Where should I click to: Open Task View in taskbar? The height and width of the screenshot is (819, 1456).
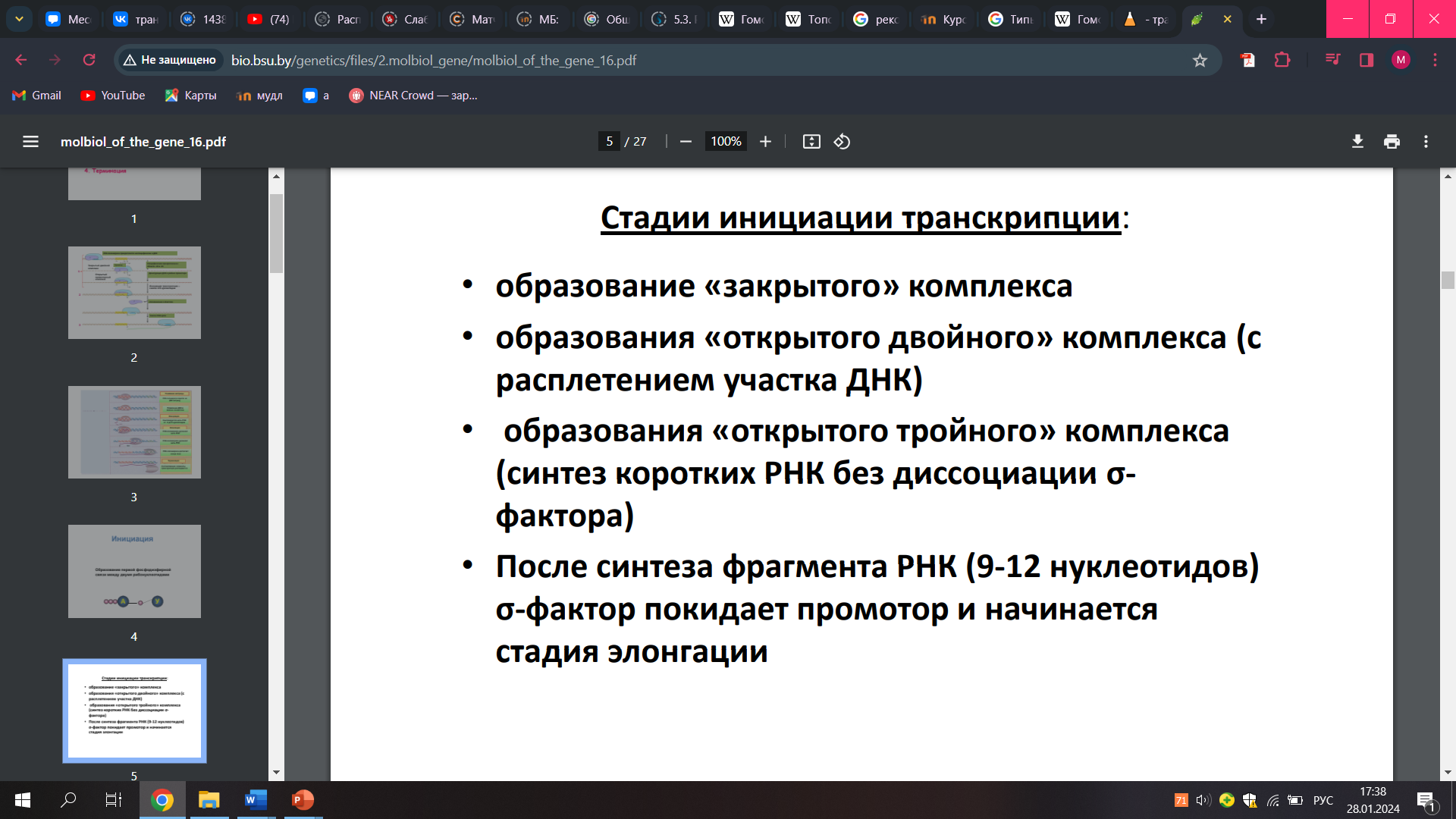point(113,800)
